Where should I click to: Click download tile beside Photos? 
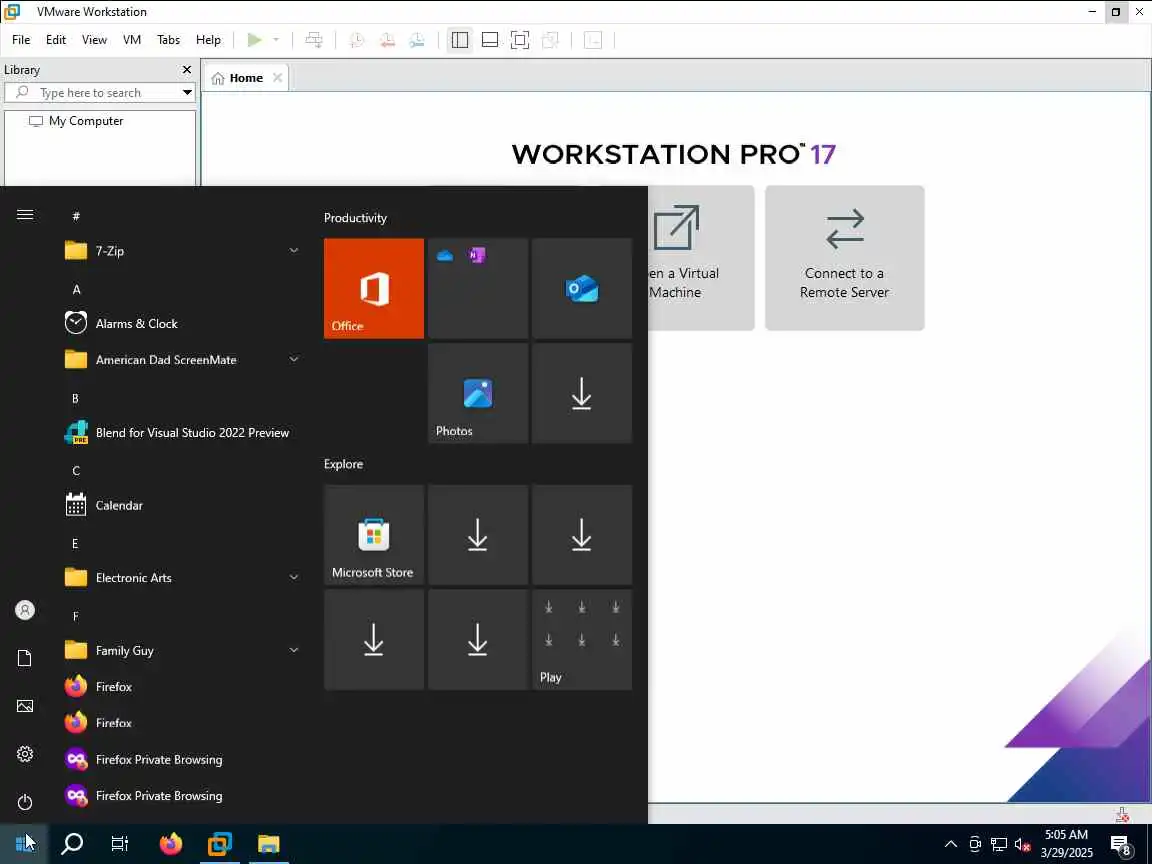582,393
